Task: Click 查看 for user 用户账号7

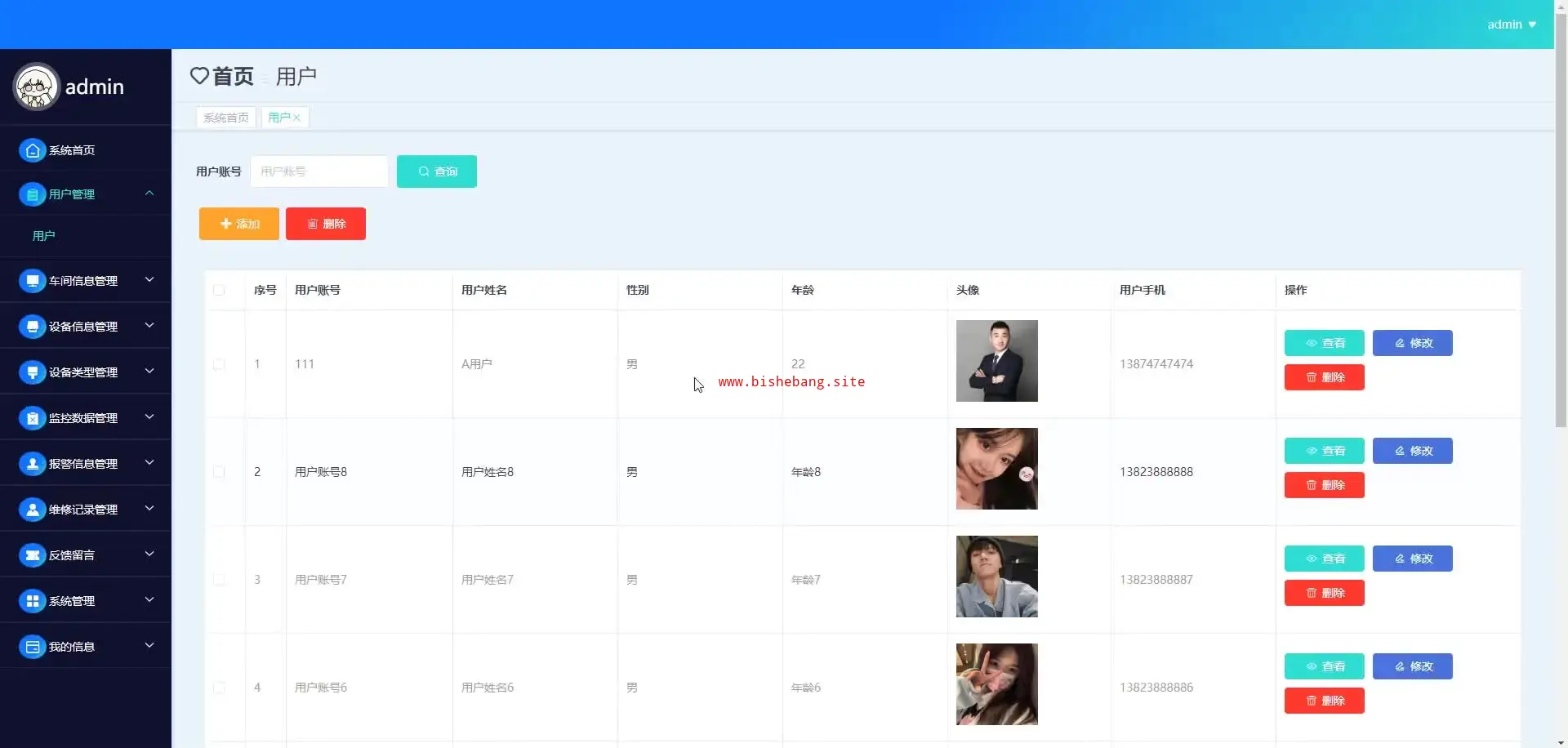Action: pyautogui.click(x=1325, y=559)
